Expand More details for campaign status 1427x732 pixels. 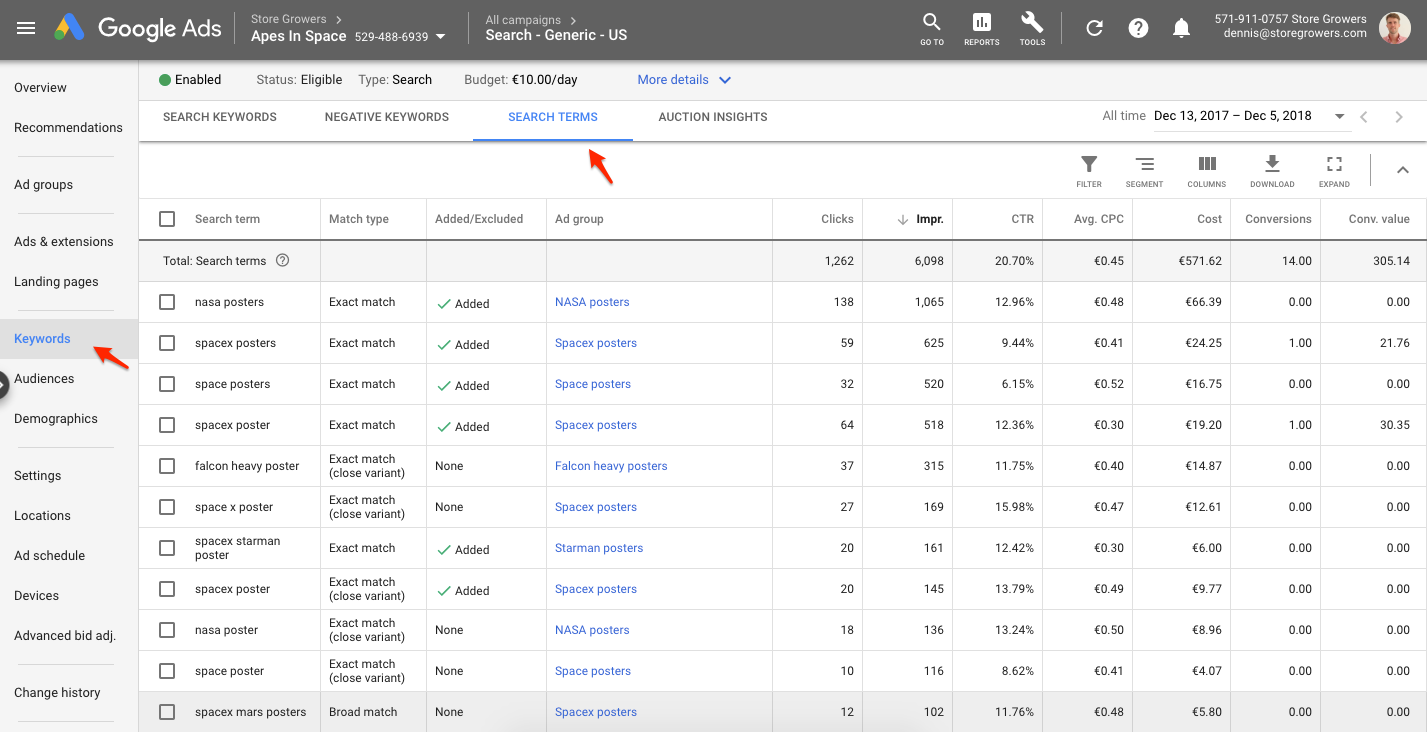coord(684,79)
